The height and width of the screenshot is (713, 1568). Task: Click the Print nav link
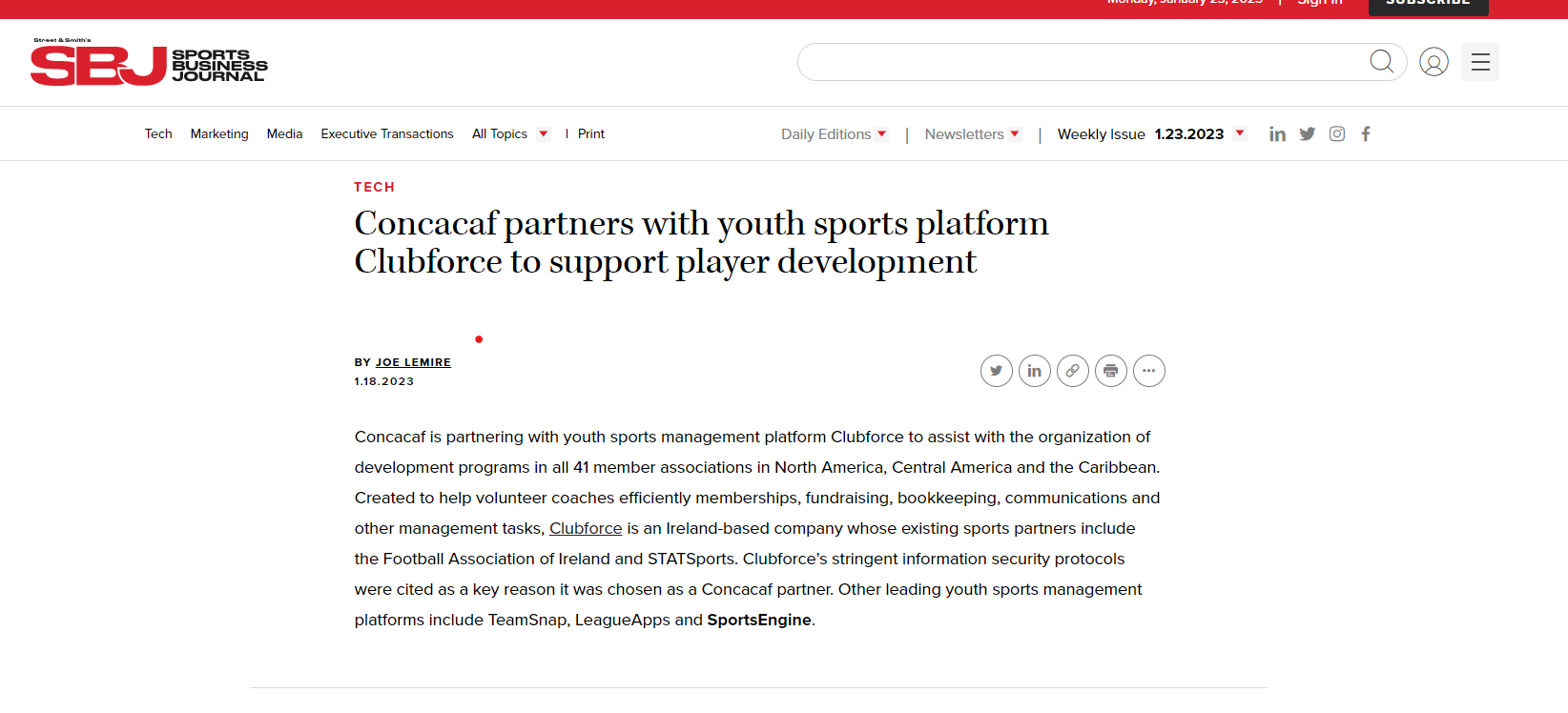(x=591, y=134)
